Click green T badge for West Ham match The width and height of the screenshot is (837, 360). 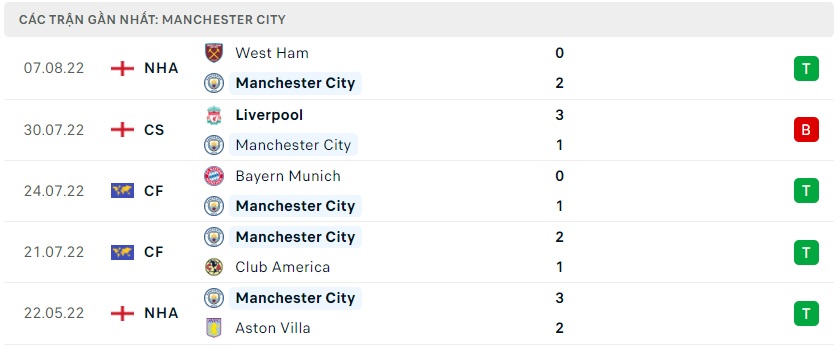pyautogui.click(x=806, y=68)
